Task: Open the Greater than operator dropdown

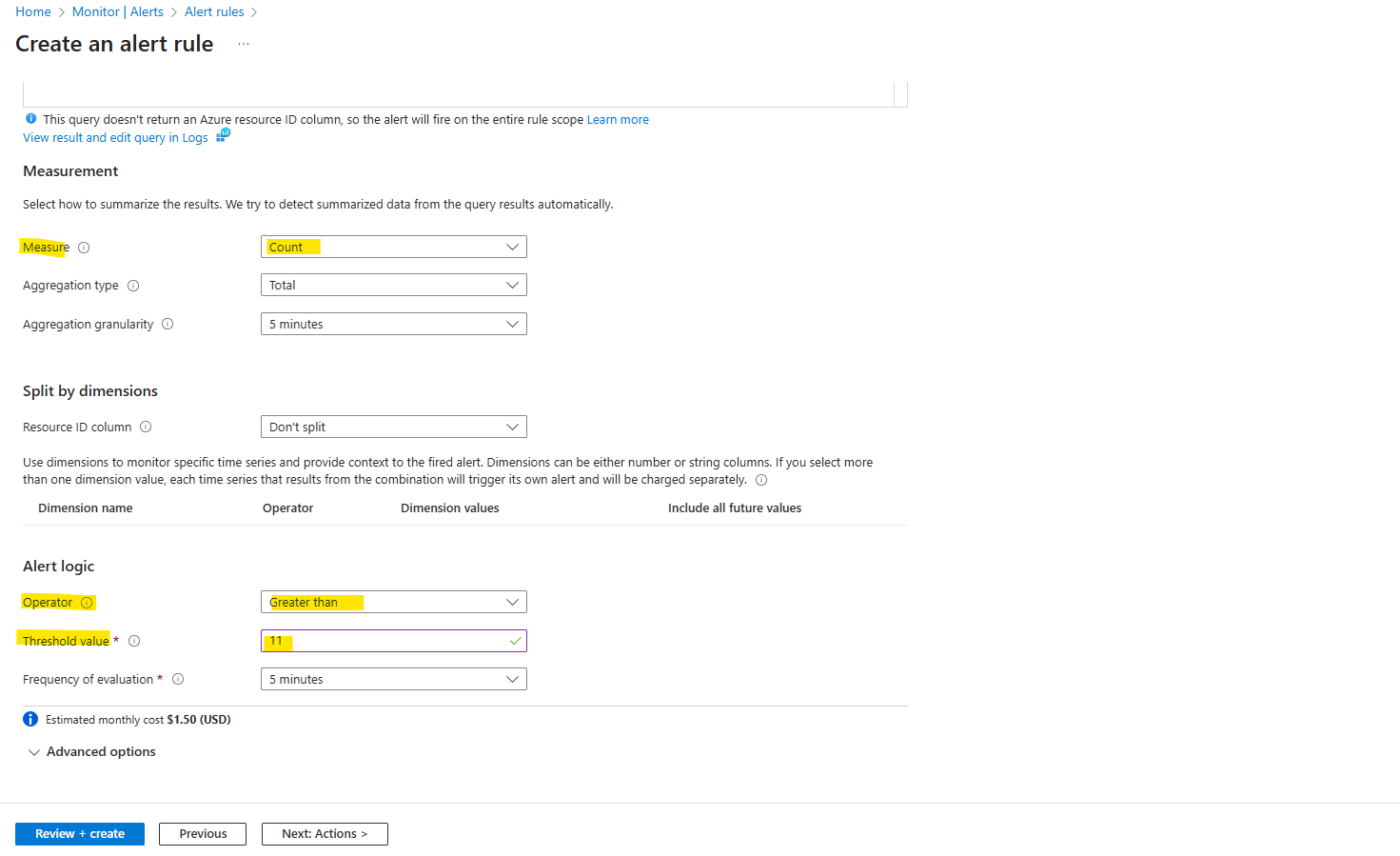Action: tap(394, 602)
